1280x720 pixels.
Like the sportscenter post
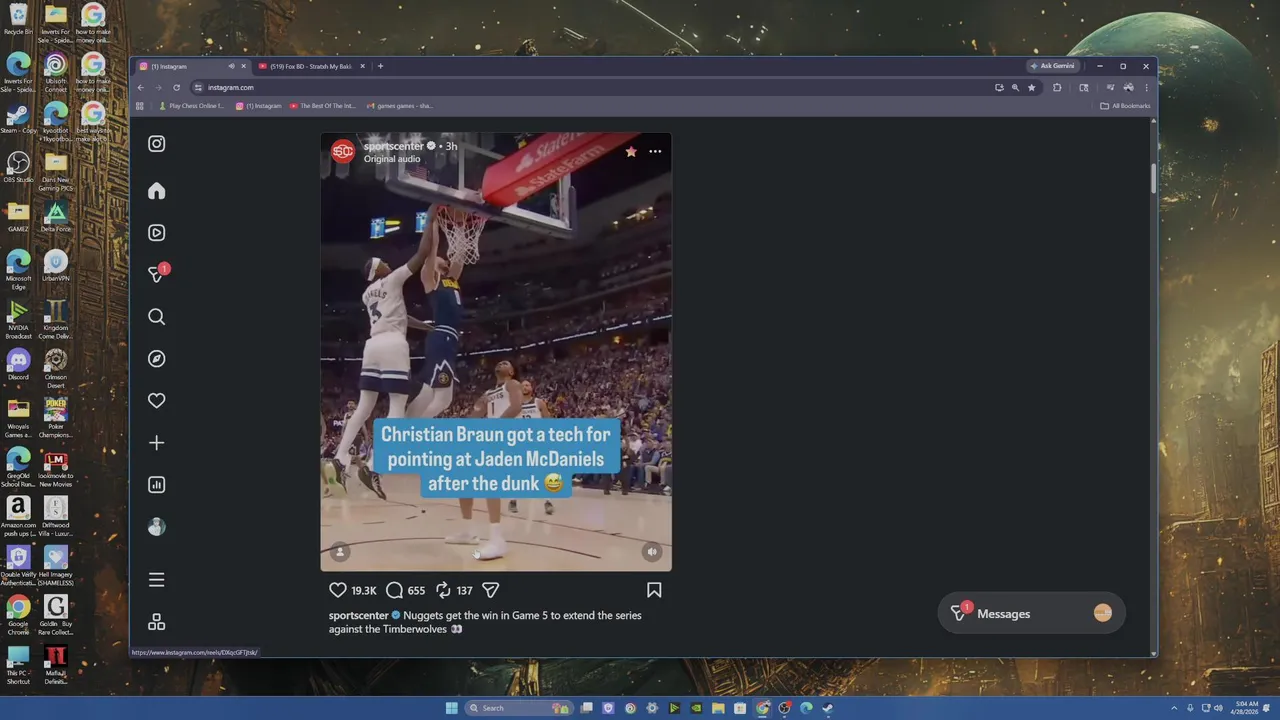tap(338, 590)
